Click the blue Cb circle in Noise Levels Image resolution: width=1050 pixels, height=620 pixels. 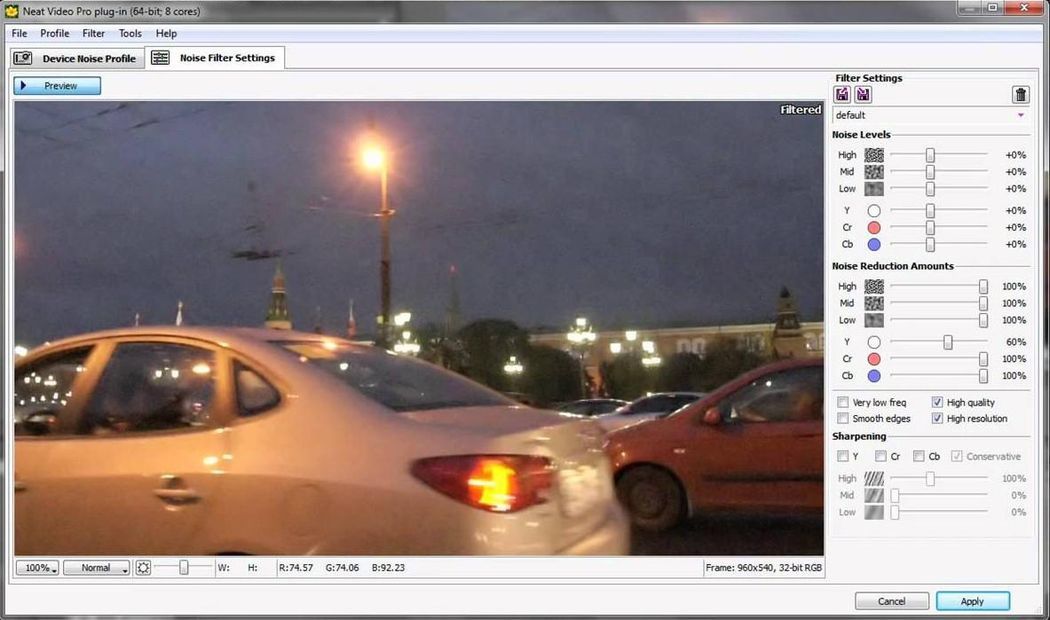pos(874,244)
